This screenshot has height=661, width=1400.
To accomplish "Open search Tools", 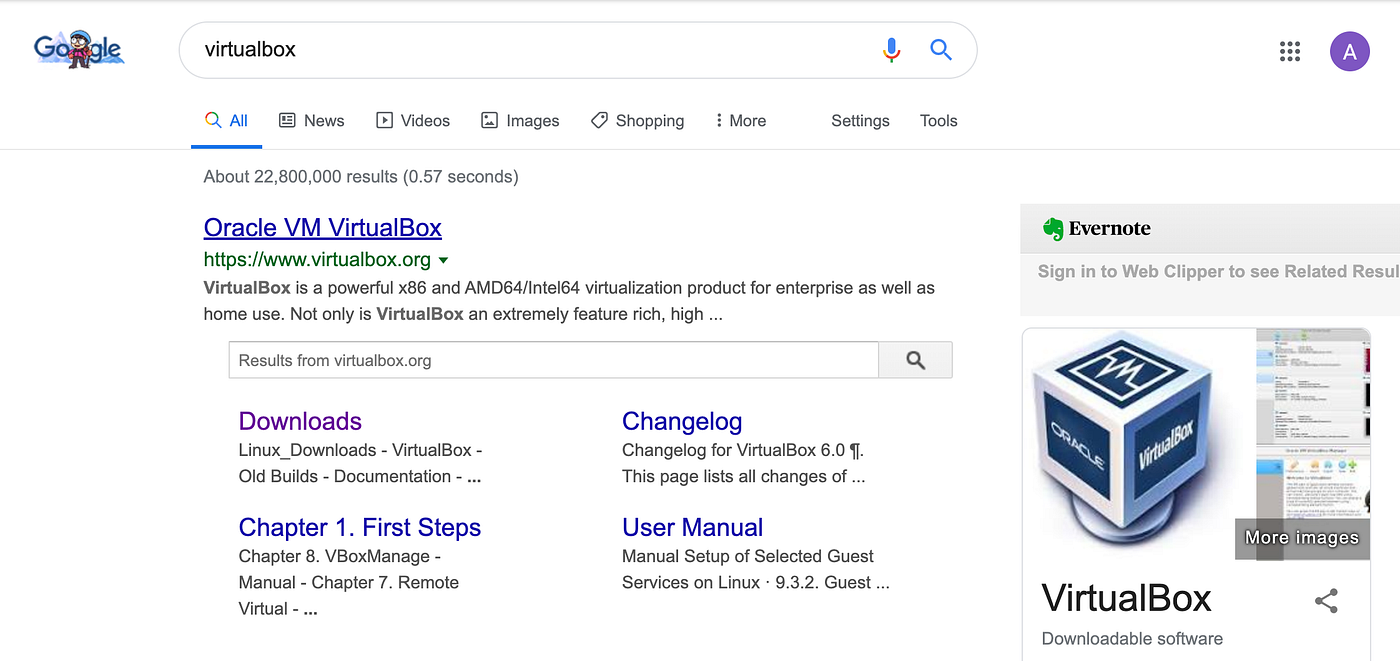I will [x=938, y=121].
